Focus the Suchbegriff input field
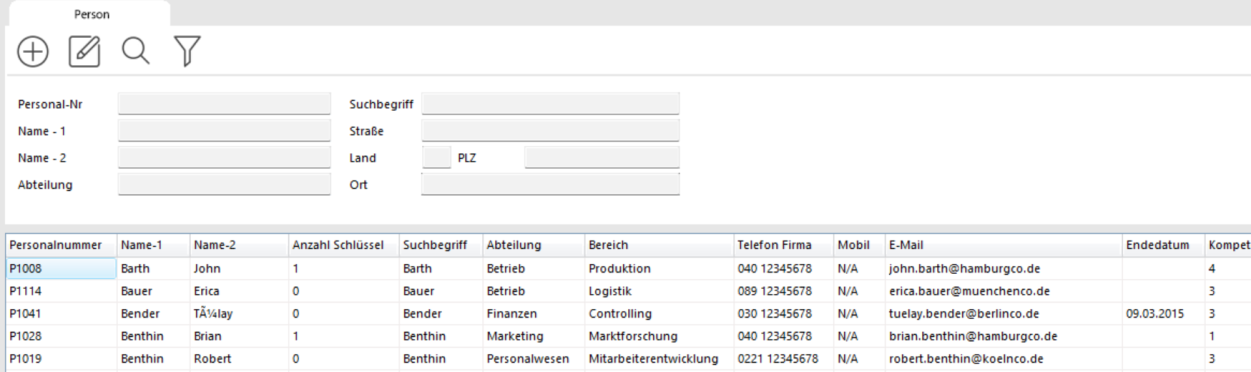1251x372 pixels. tap(550, 104)
